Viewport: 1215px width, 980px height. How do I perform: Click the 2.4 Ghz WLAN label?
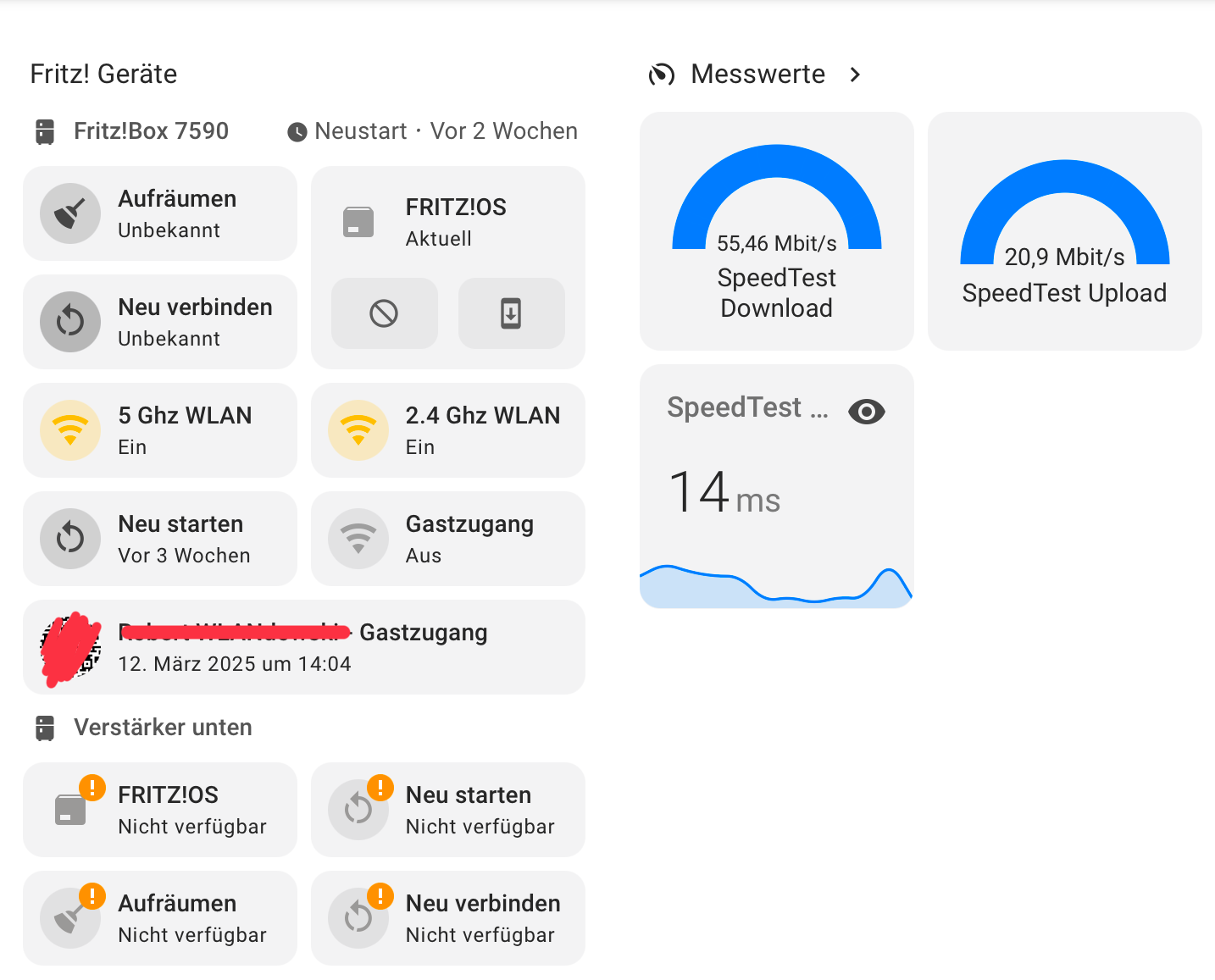coord(483,416)
